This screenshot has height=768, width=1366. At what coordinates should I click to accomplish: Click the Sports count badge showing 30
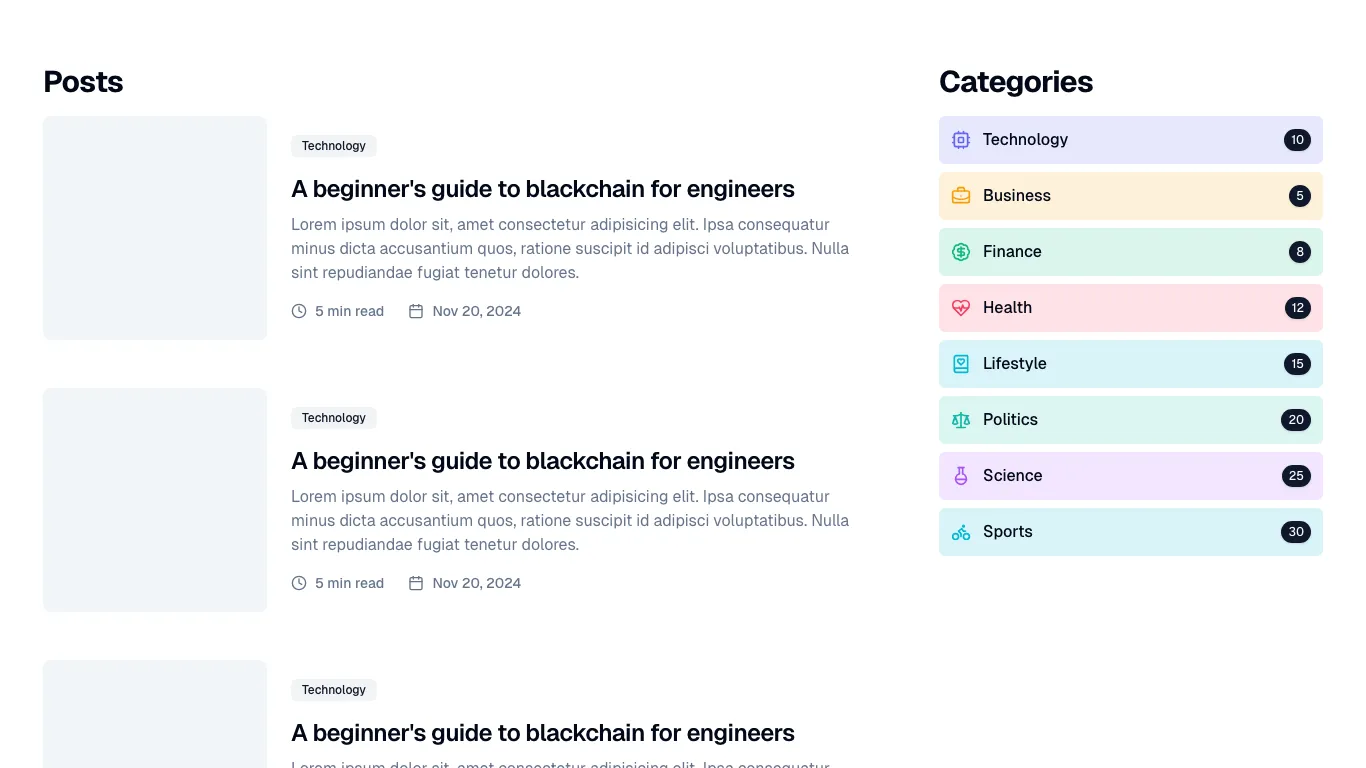pos(1296,532)
